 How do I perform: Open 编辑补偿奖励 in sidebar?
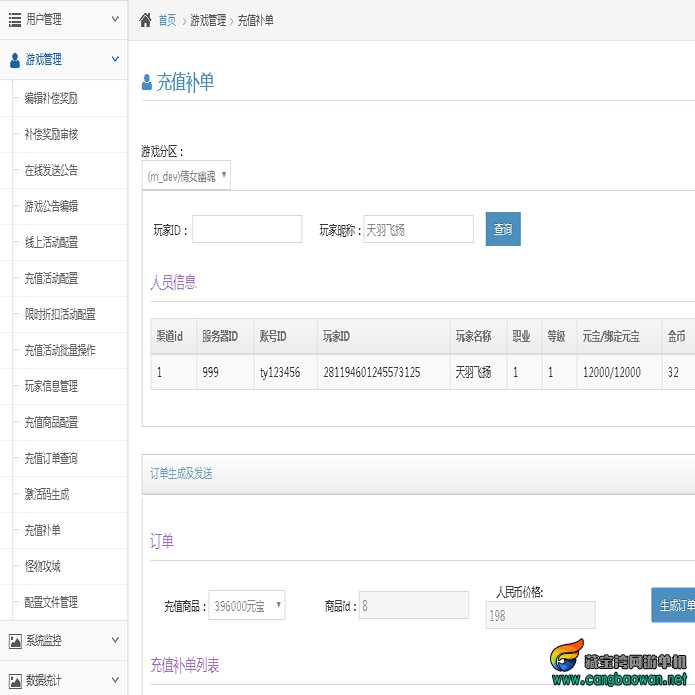(51, 98)
